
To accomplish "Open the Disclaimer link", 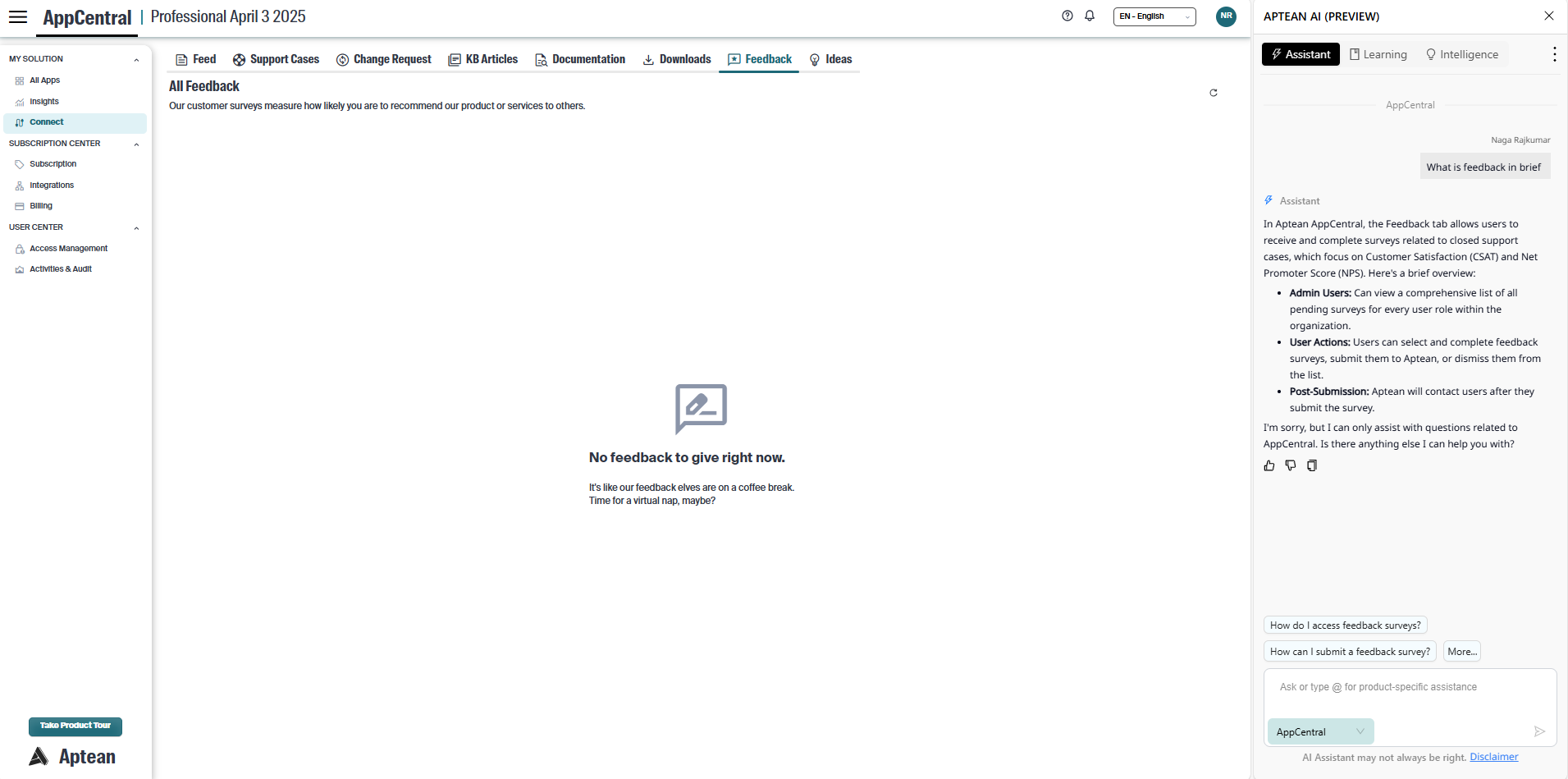I will (x=1493, y=757).
